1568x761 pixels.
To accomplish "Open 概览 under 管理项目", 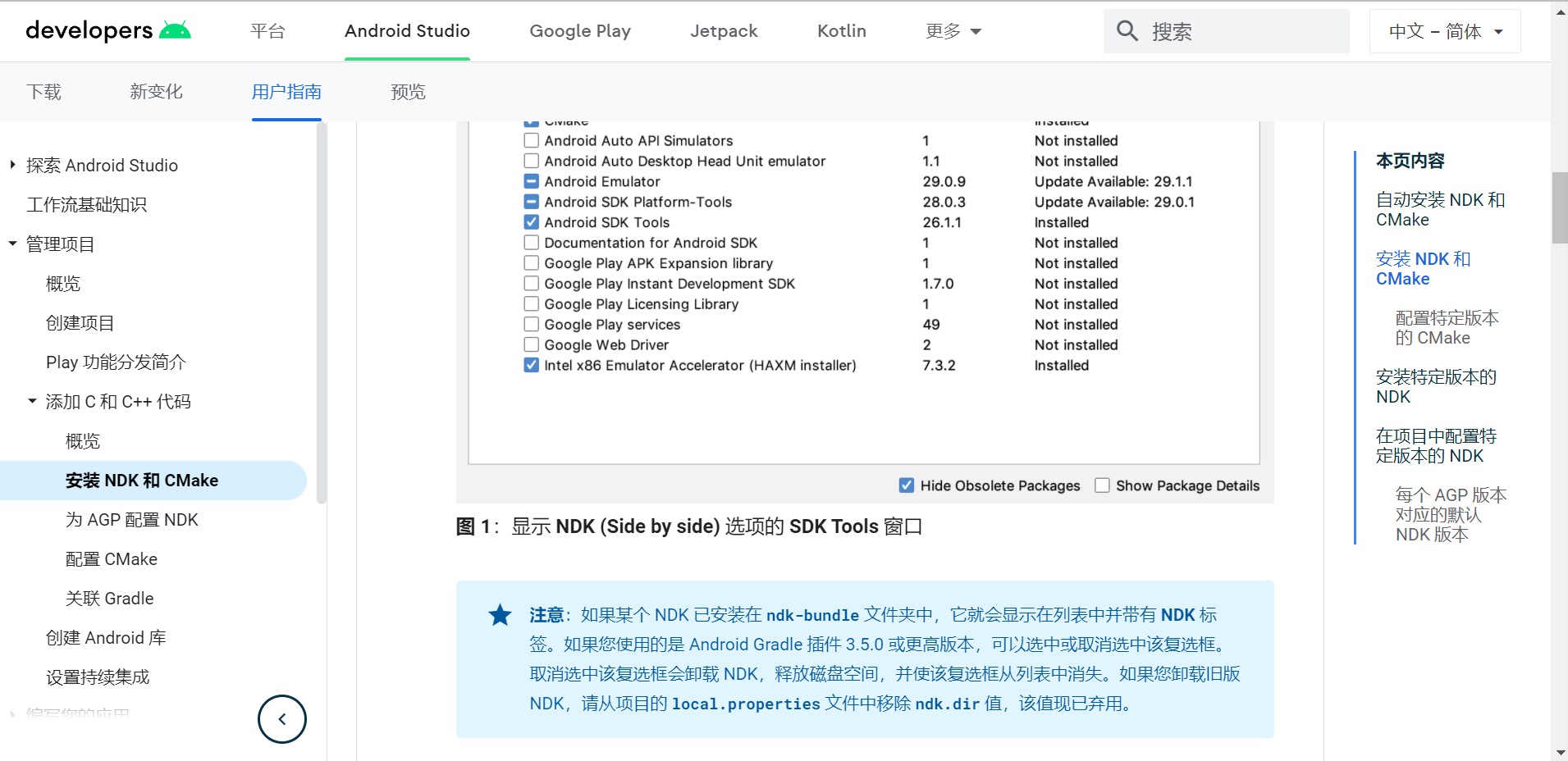I will (63, 284).
